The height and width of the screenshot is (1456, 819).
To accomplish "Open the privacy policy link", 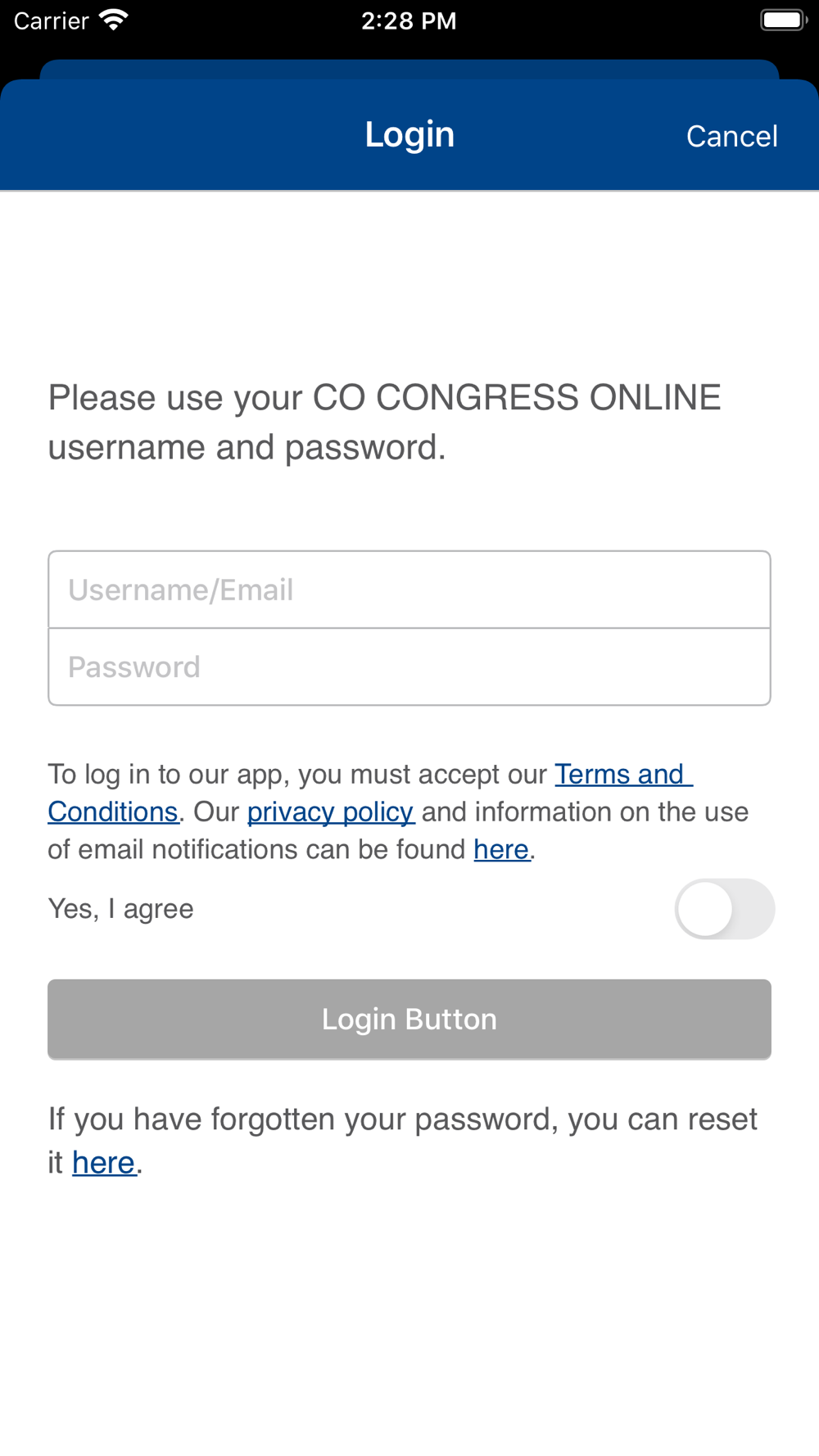I will tap(330, 812).
